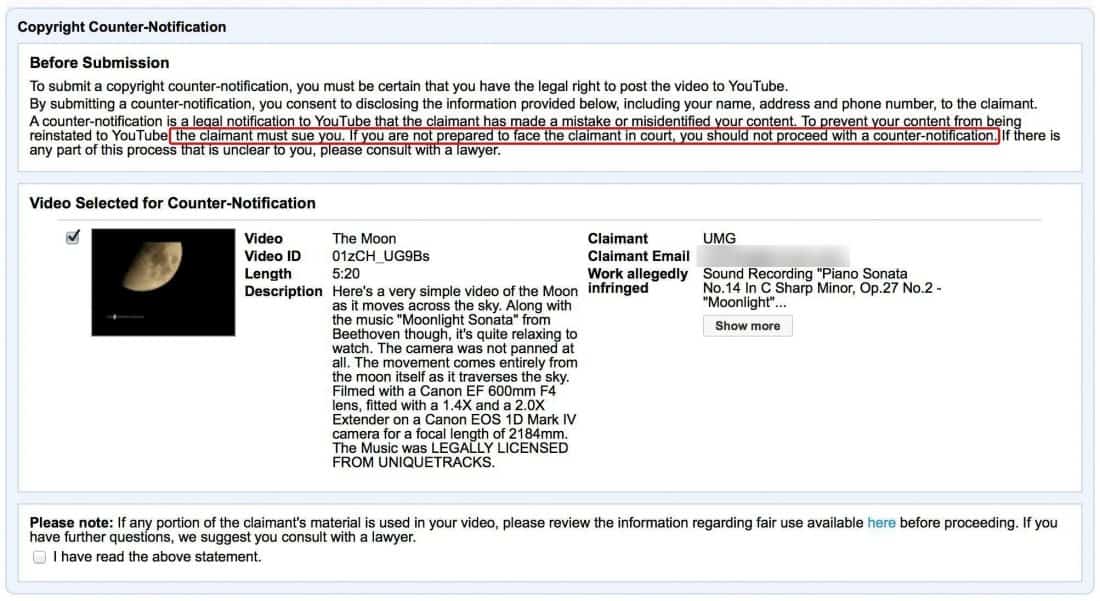Expand details with Show more button
The image size is (1100, 601).
coord(747,326)
